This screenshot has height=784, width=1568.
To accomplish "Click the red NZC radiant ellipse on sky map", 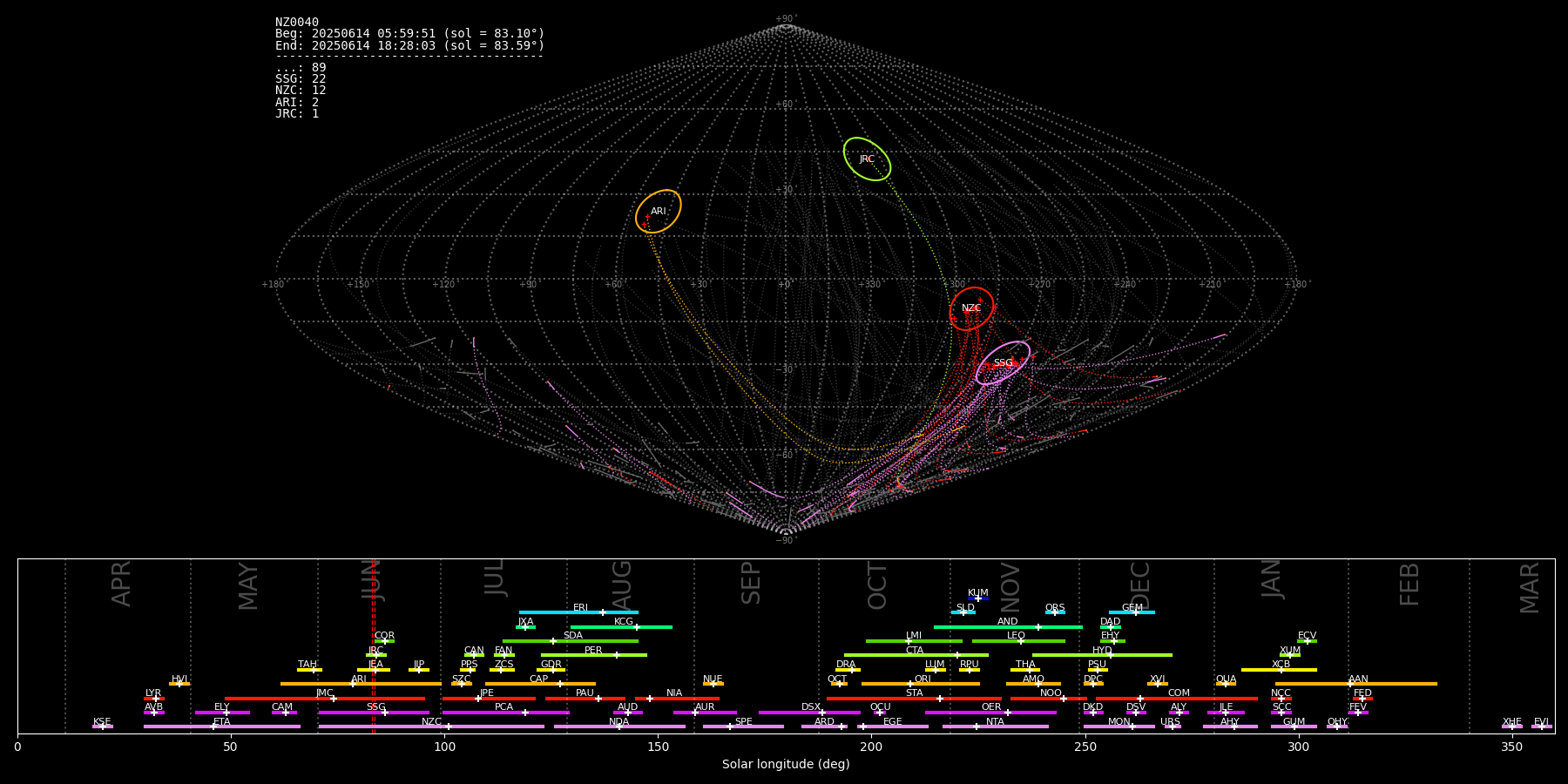I will pyautogui.click(x=971, y=308).
